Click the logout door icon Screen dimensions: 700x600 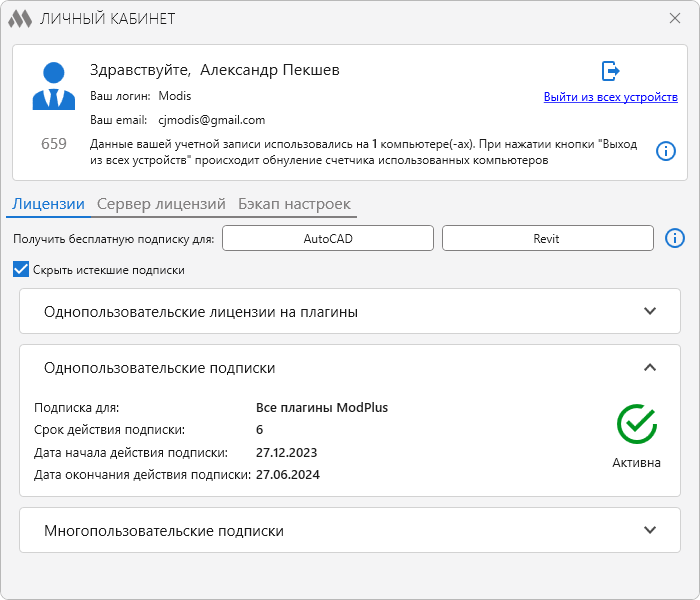(610, 71)
